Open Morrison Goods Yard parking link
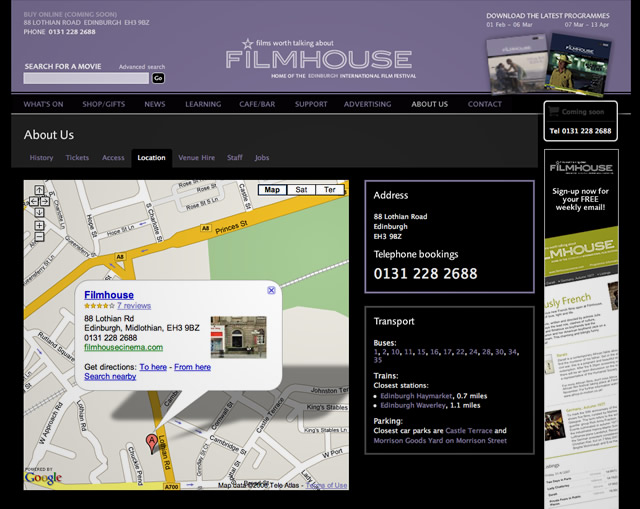This screenshot has height=509, width=640. [x=440, y=440]
